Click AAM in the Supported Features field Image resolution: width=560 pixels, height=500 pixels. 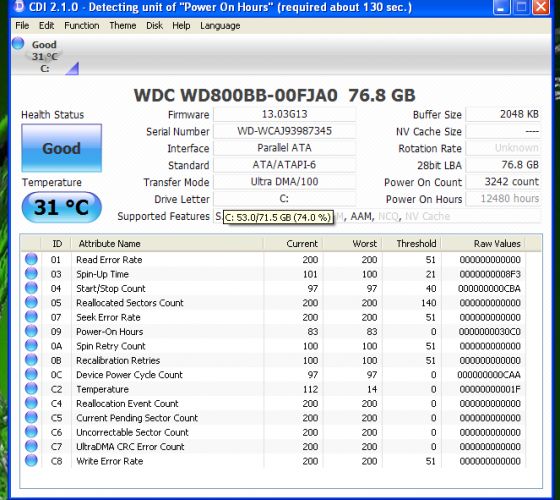click(361, 216)
